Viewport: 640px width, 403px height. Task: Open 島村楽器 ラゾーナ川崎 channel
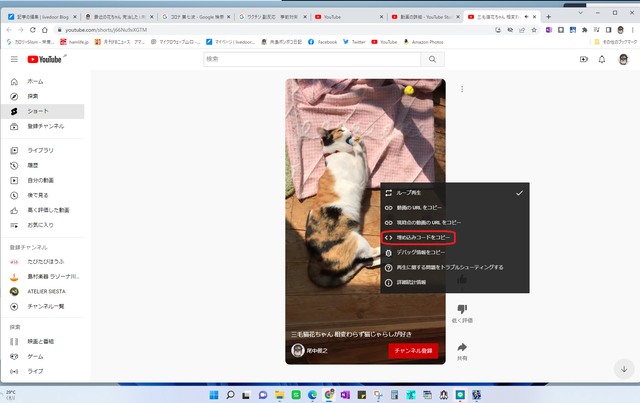pos(43,276)
